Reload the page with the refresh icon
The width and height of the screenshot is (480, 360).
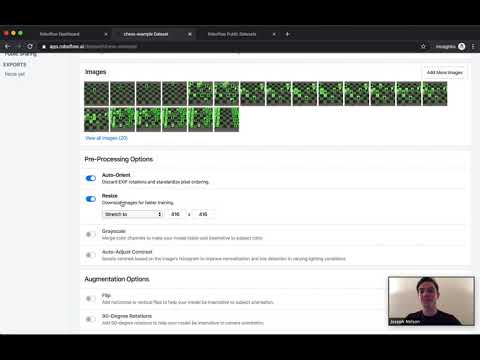[x=30, y=46]
